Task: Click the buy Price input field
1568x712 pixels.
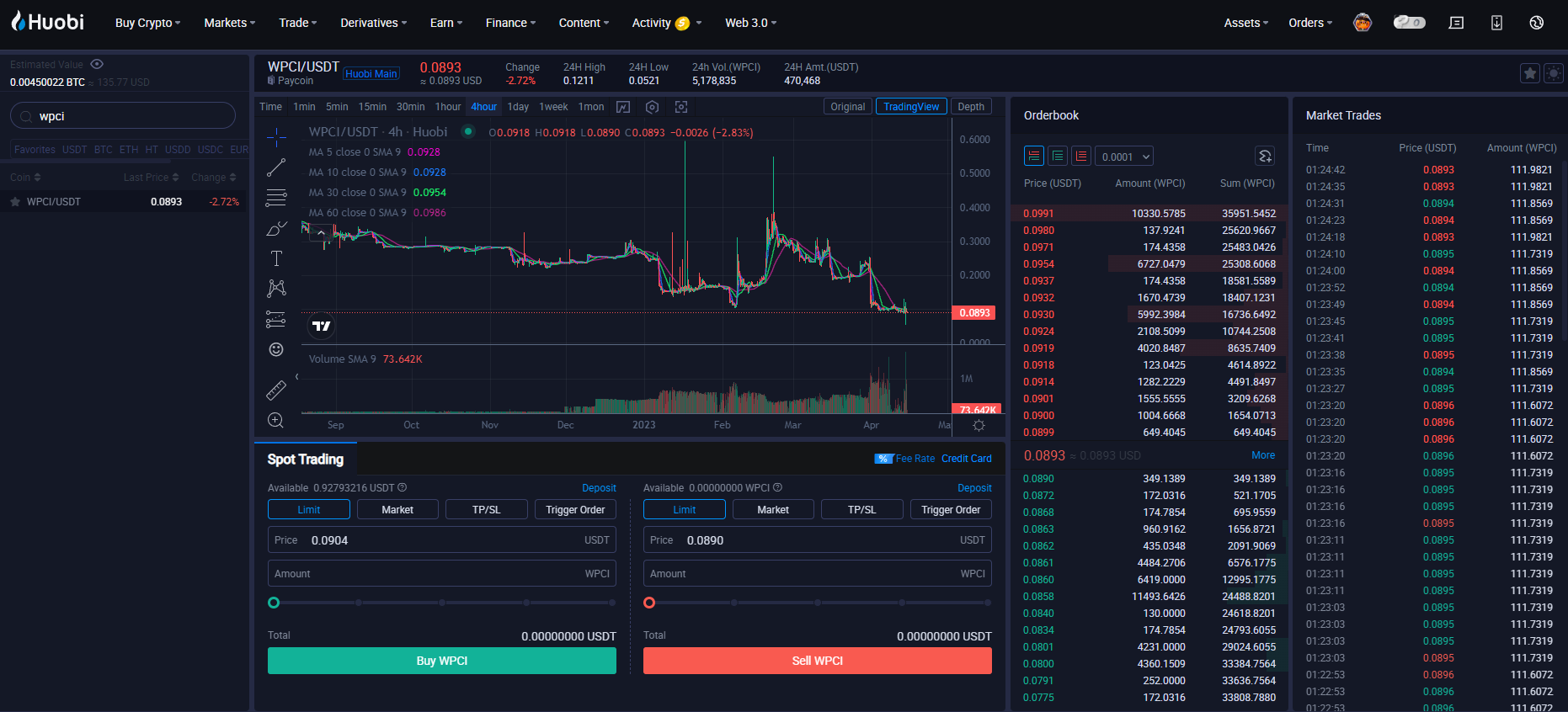Action: coord(442,540)
